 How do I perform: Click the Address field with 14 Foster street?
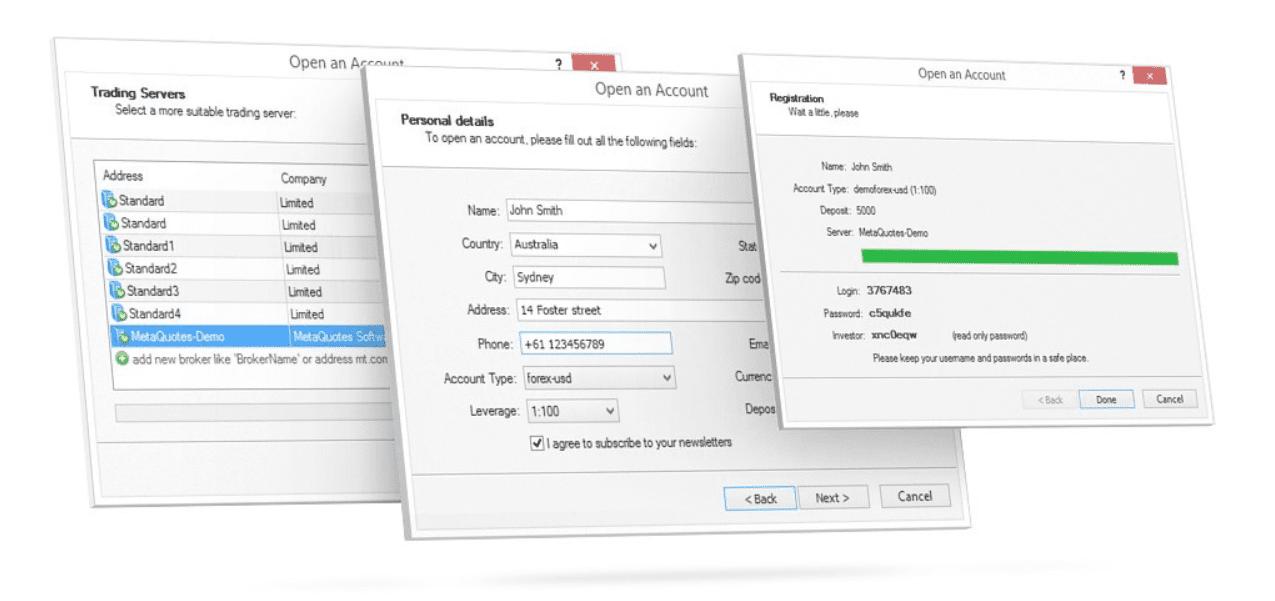[x=640, y=310]
